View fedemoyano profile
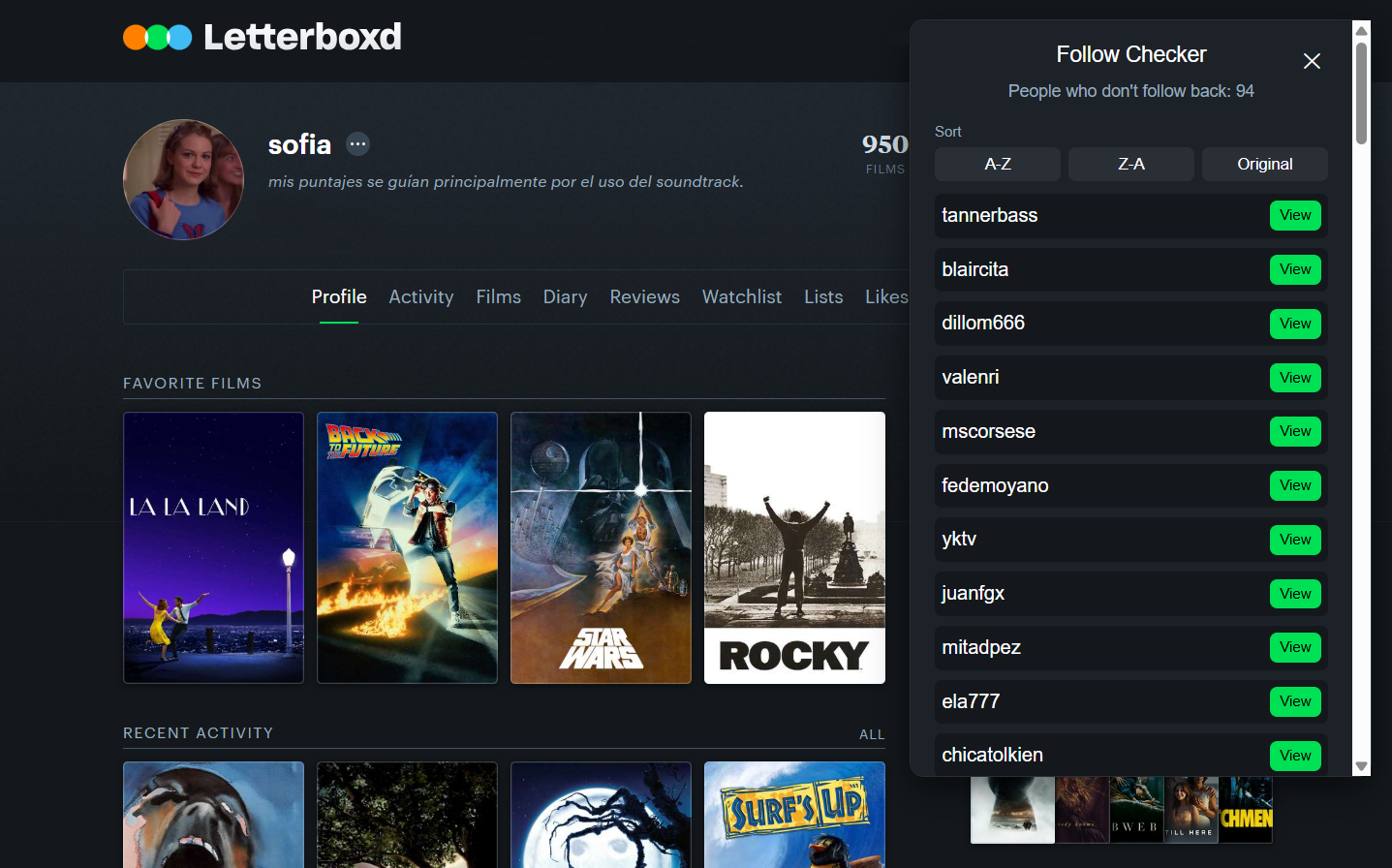The width and height of the screenshot is (1392, 868). [1295, 485]
